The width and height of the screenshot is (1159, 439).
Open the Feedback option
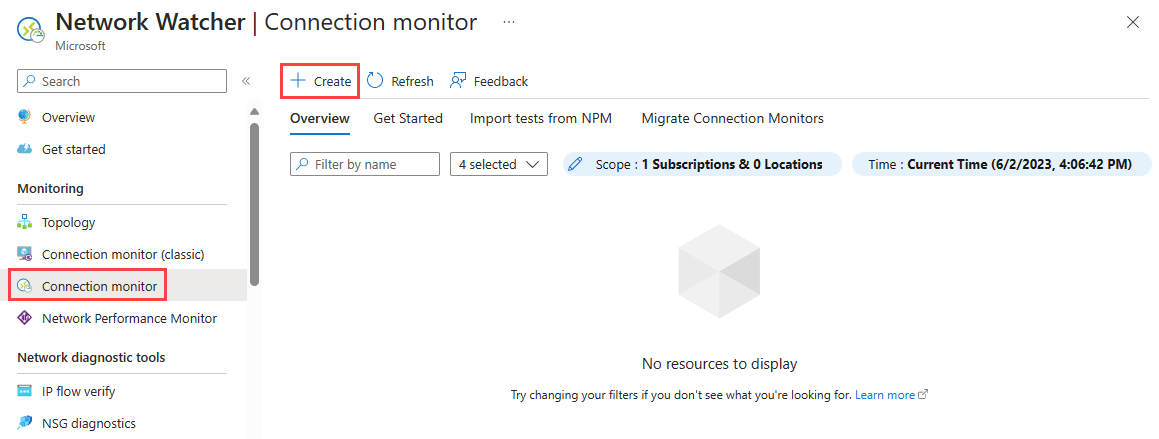[489, 81]
